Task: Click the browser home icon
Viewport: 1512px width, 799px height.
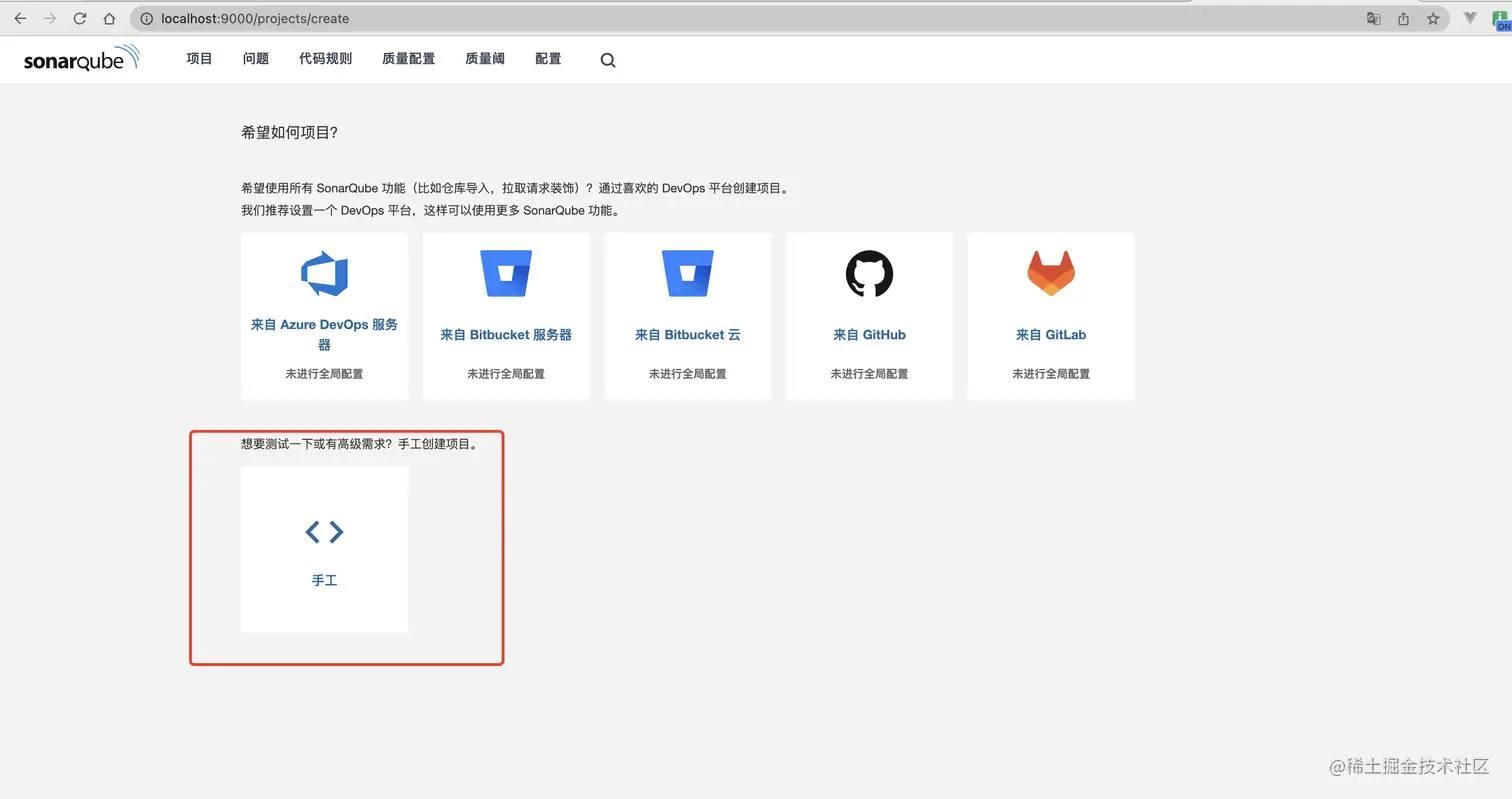Action: point(110,18)
